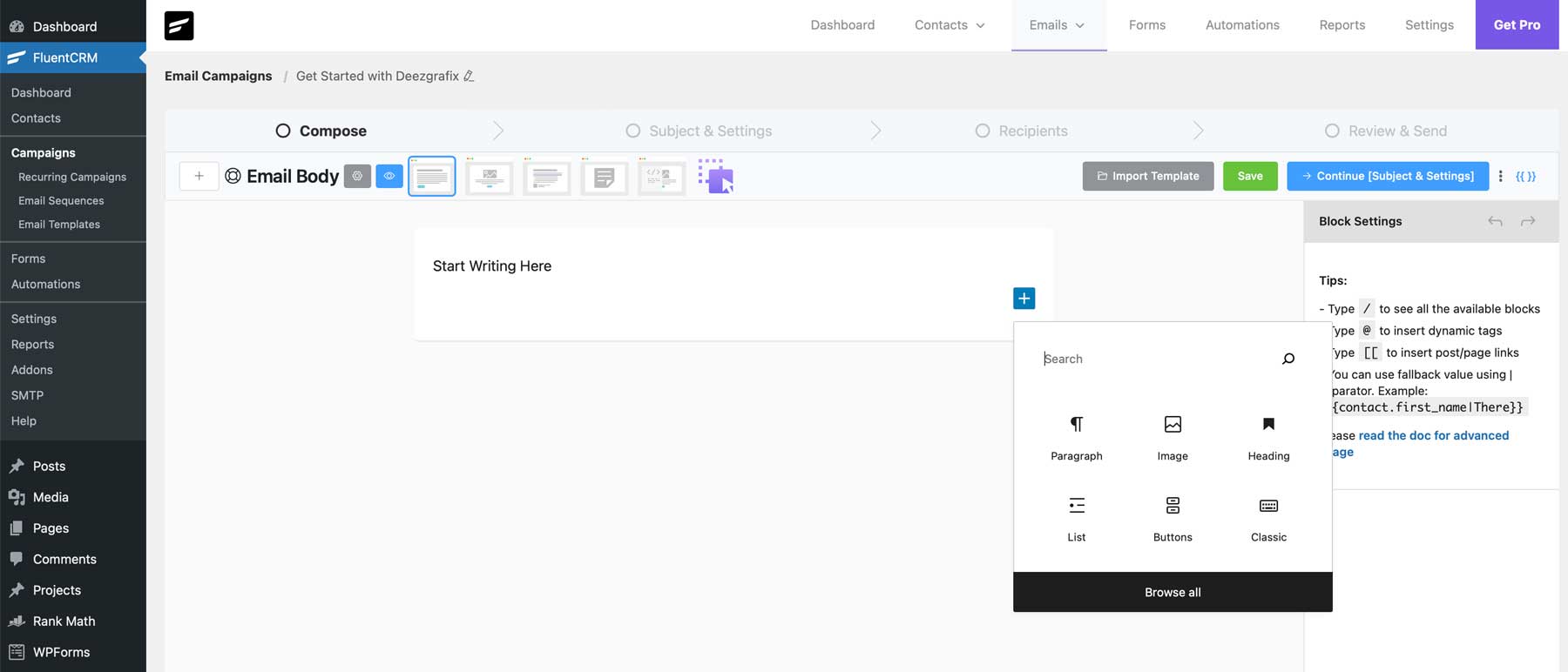Open the three-dot more options menu
Screen dimensions: 1568x672
[1500, 176]
